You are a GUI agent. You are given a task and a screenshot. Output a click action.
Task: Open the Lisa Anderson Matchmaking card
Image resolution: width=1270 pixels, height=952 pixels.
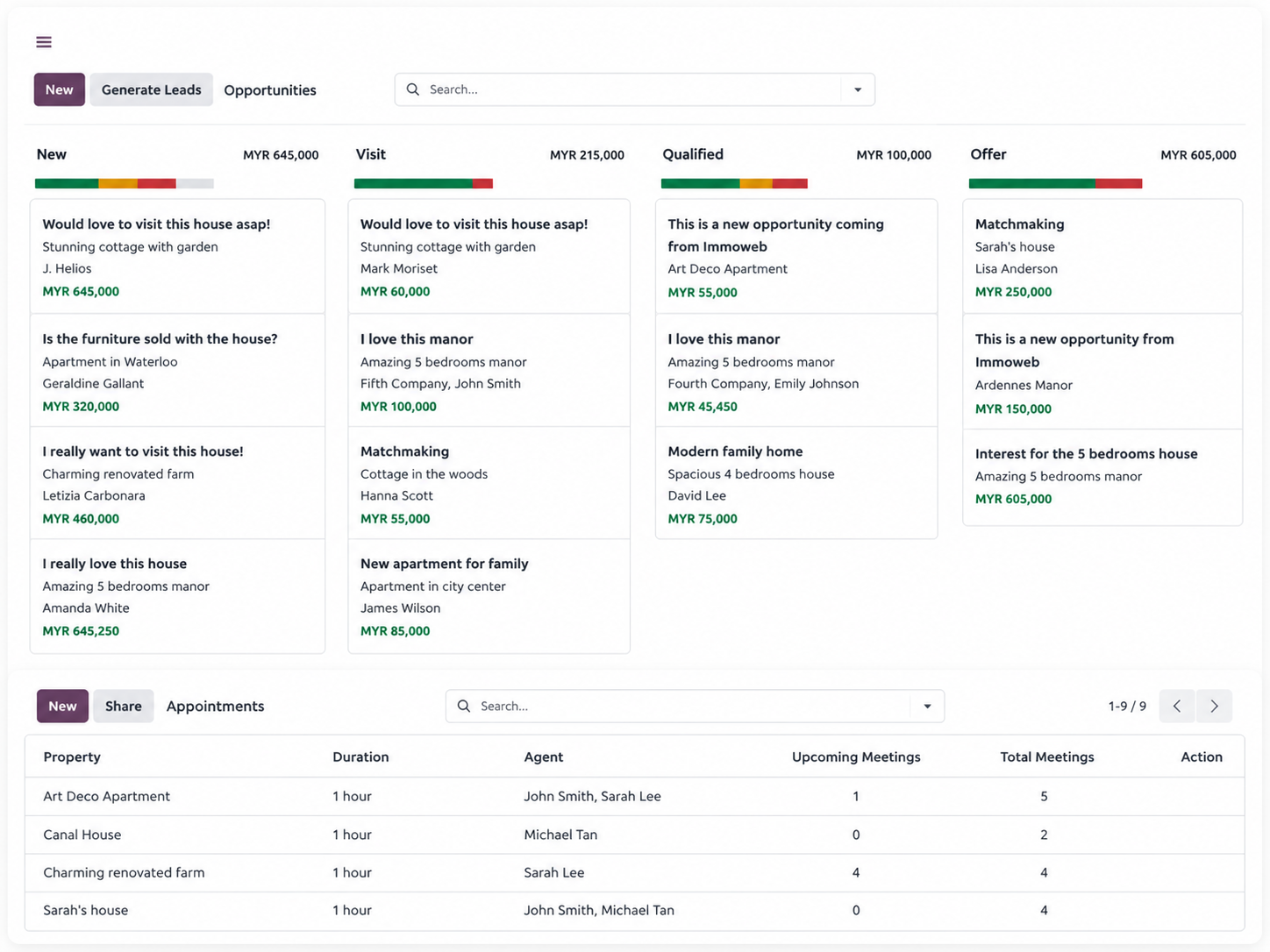point(1102,257)
